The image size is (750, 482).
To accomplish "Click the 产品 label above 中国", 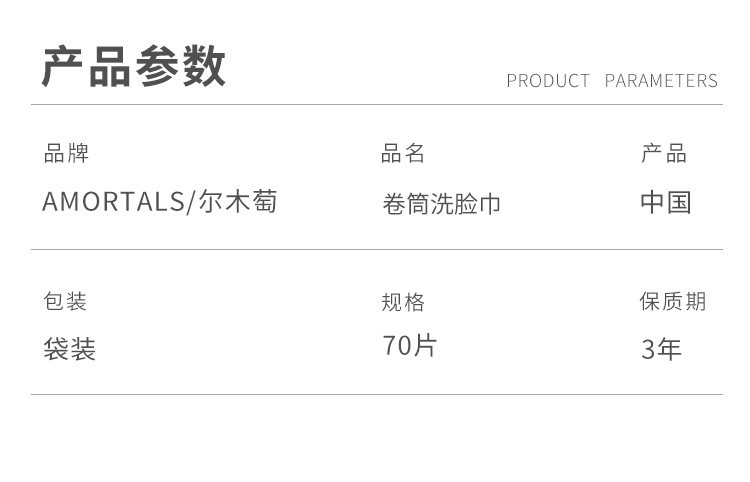I will tap(663, 154).
